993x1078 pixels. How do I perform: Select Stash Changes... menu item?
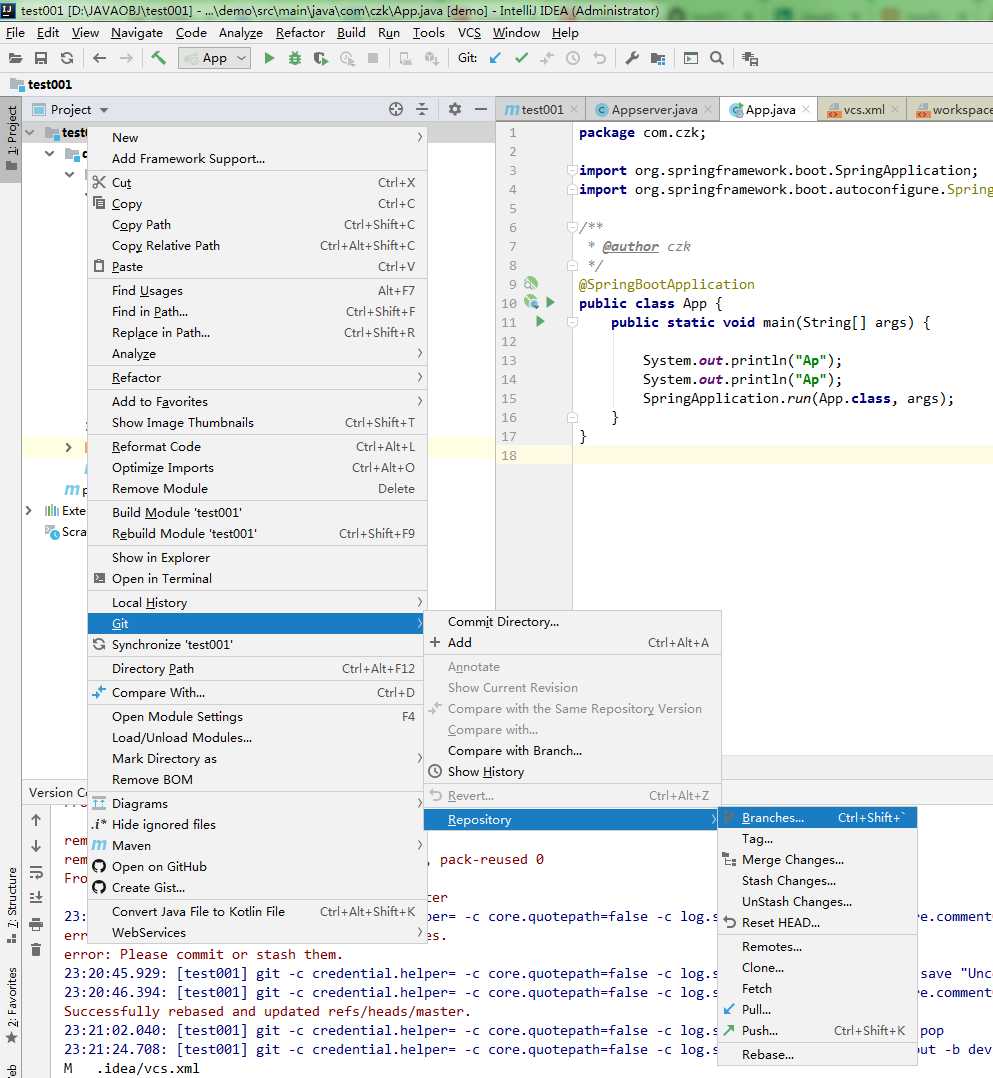[x=817, y=881]
